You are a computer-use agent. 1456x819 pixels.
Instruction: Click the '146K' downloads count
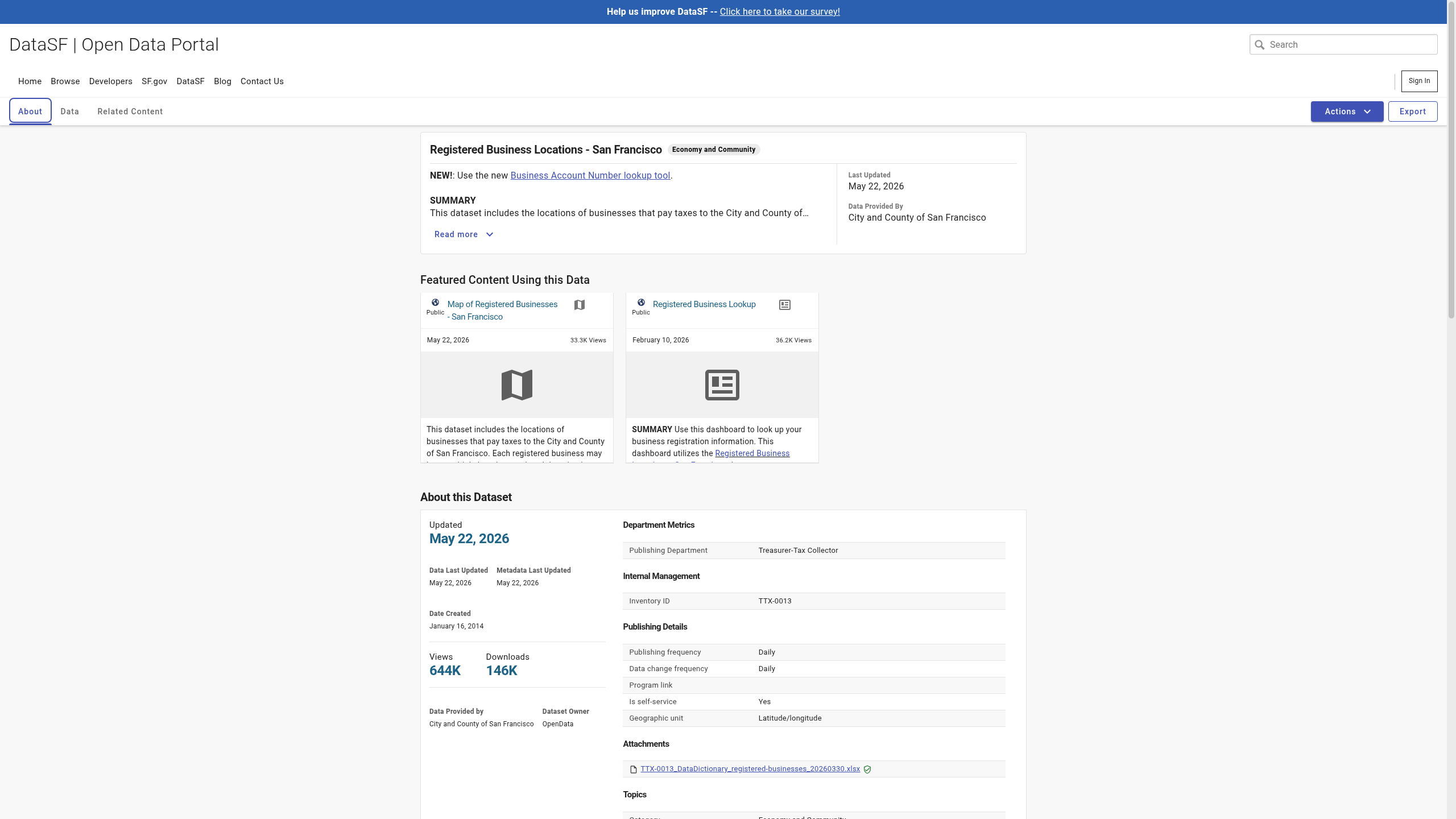[502, 671]
